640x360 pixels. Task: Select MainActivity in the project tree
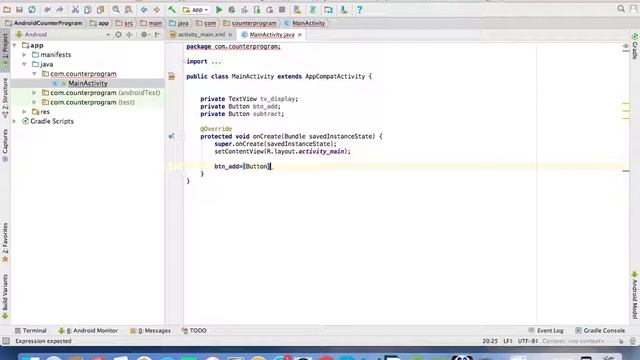(87, 83)
